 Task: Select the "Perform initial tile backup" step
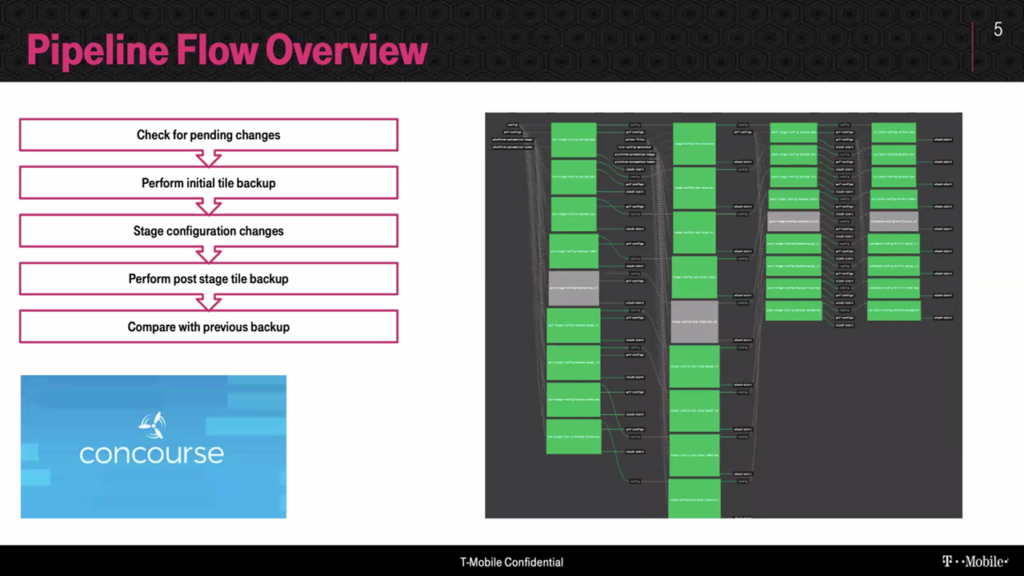(208, 183)
